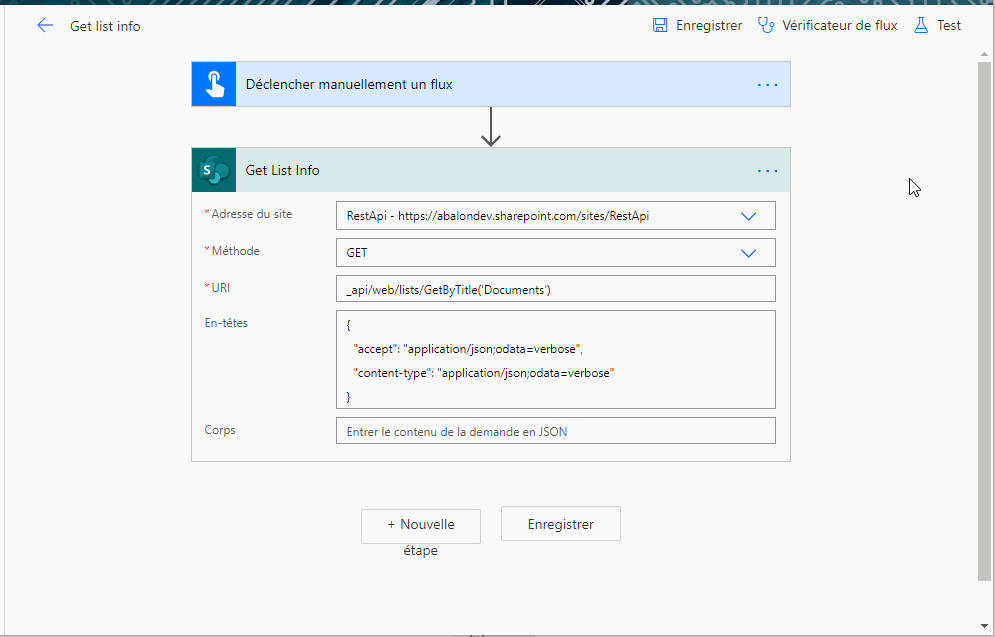Click the Enregistrer label in top toolbar
The height and width of the screenshot is (637, 995).
coord(709,25)
